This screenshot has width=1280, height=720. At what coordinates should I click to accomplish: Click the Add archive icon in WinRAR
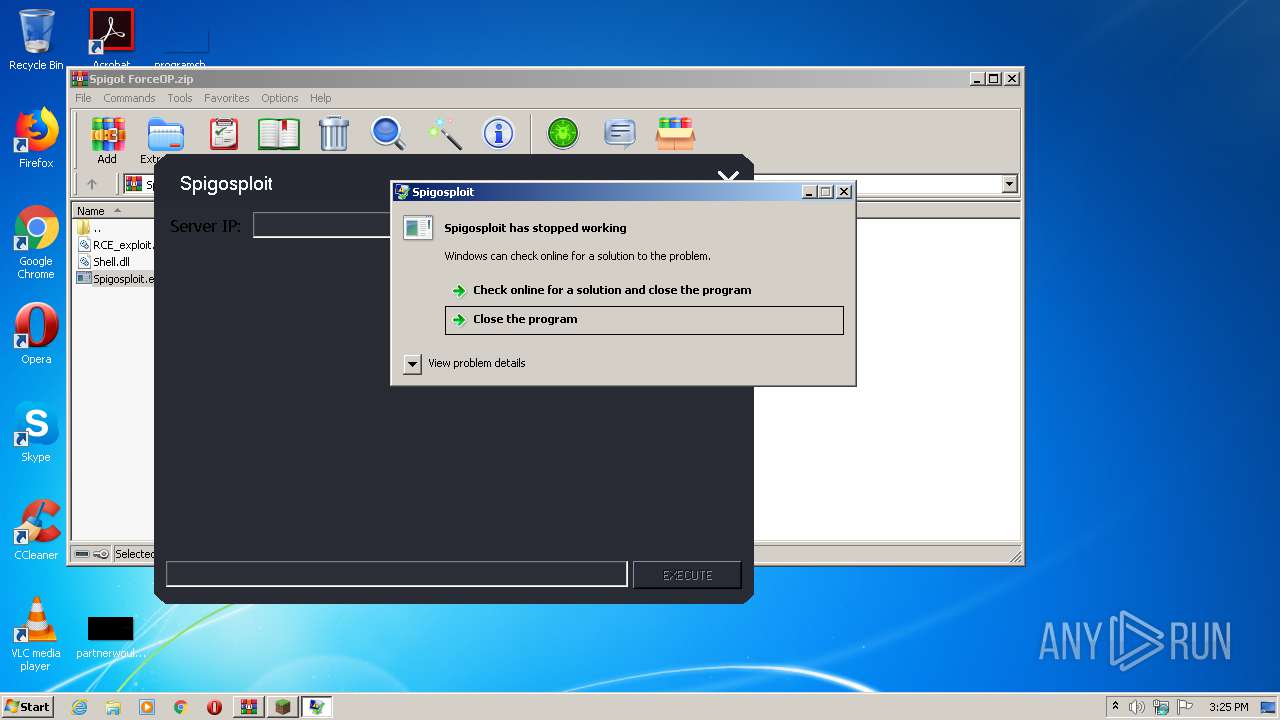pos(107,133)
